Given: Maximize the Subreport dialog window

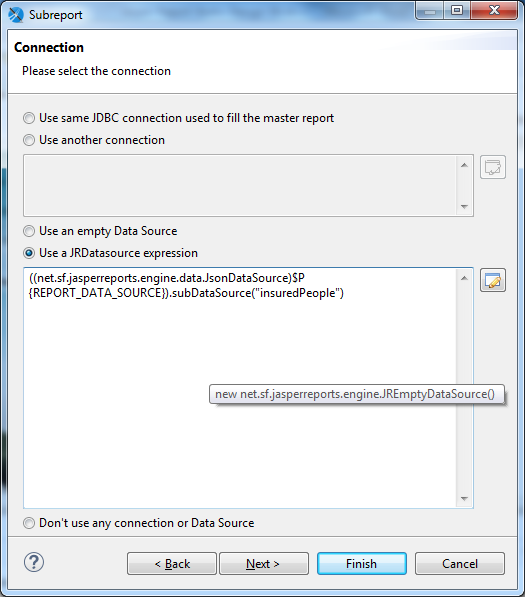Looking at the screenshot, I should 457,10.
